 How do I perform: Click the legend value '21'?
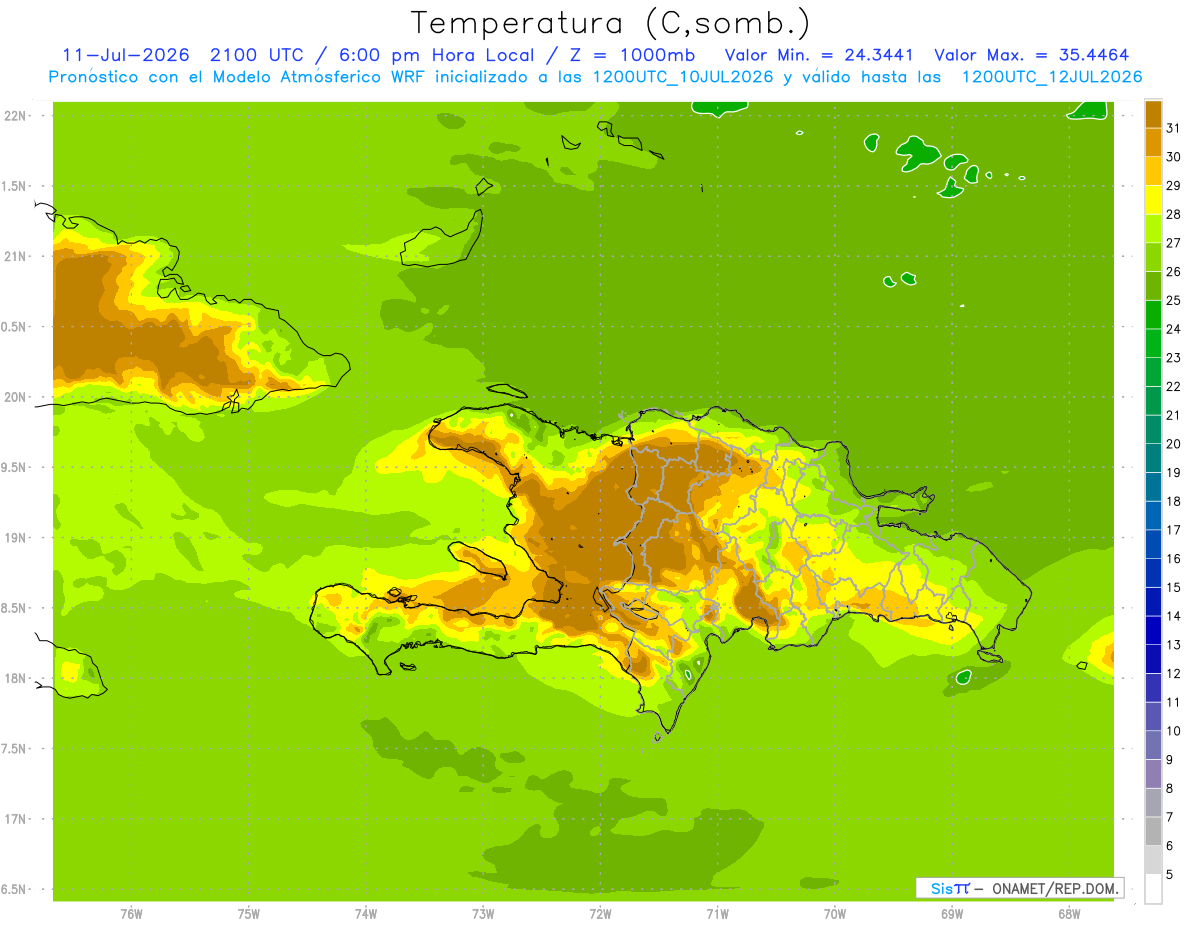pyautogui.click(x=1174, y=415)
